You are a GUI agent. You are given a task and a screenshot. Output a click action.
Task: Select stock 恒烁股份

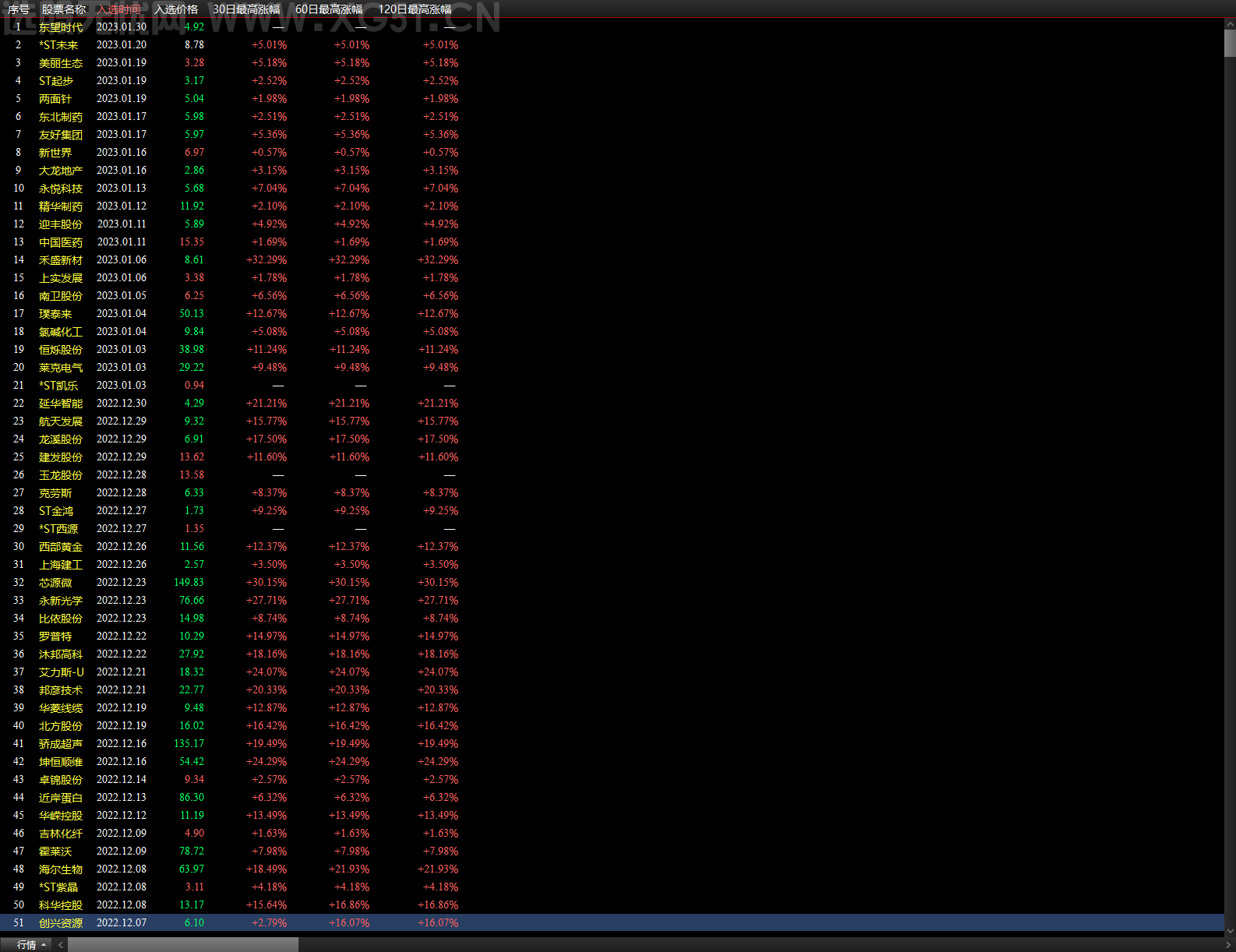pyautogui.click(x=61, y=350)
